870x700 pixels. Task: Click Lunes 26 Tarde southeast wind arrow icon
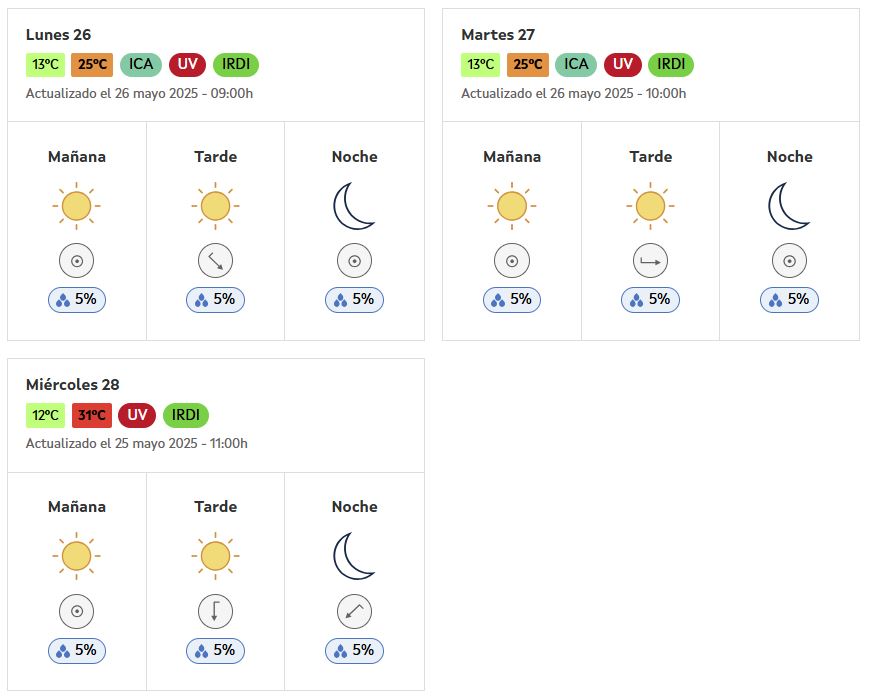[x=215, y=261]
